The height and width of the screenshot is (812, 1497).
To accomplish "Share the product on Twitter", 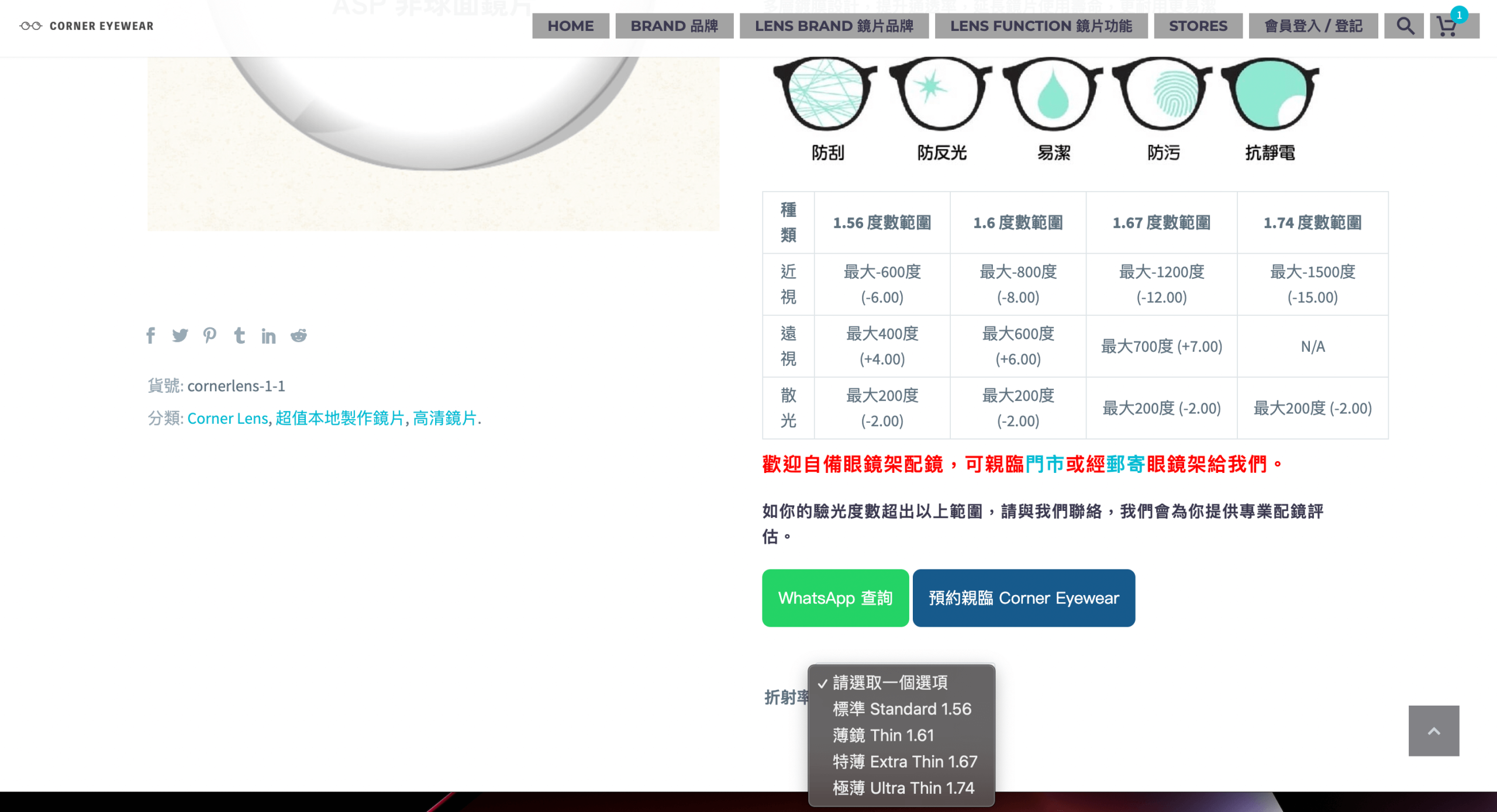I will pyautogui.click(x=180, y=336).
